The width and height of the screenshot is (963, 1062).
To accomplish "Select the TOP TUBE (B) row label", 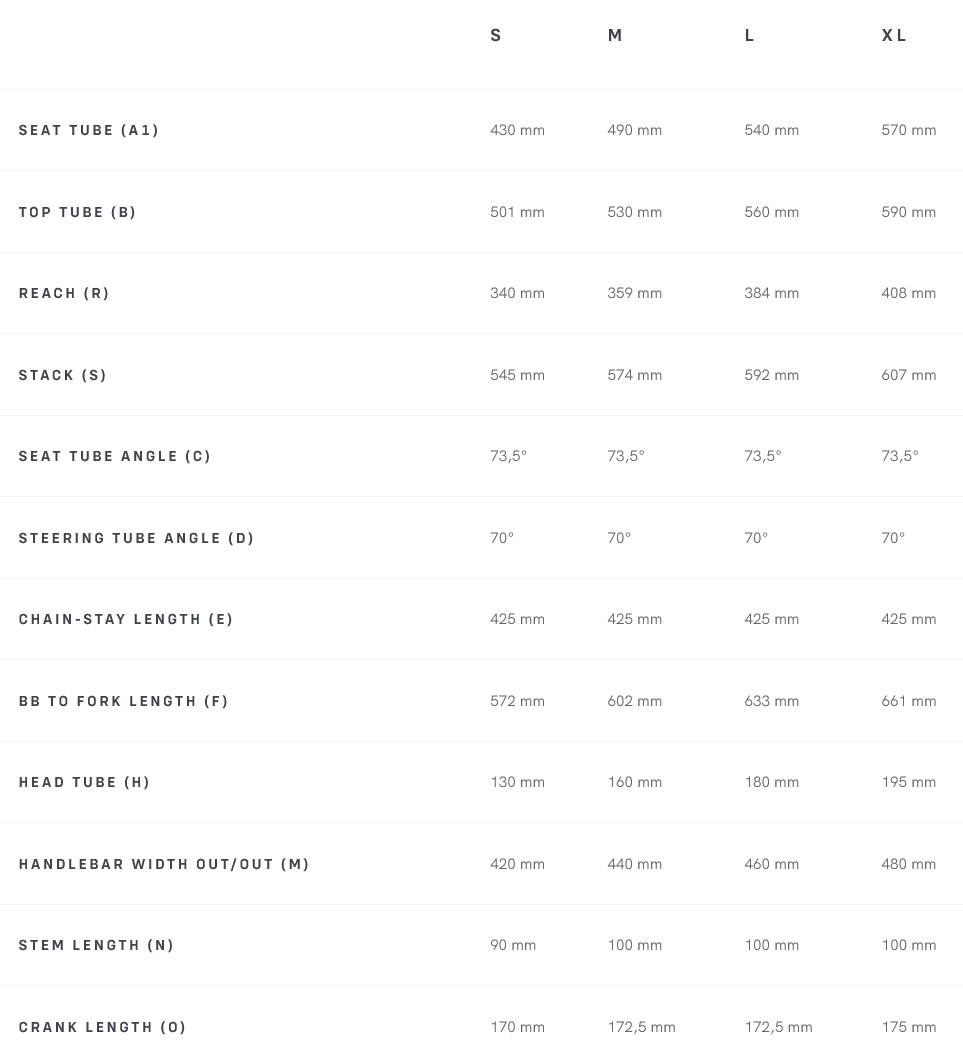I will coord(78,212).
